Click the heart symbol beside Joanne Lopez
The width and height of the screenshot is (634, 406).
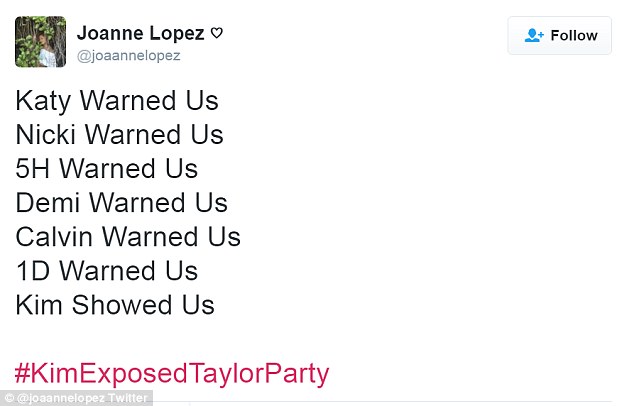[217, 33]
